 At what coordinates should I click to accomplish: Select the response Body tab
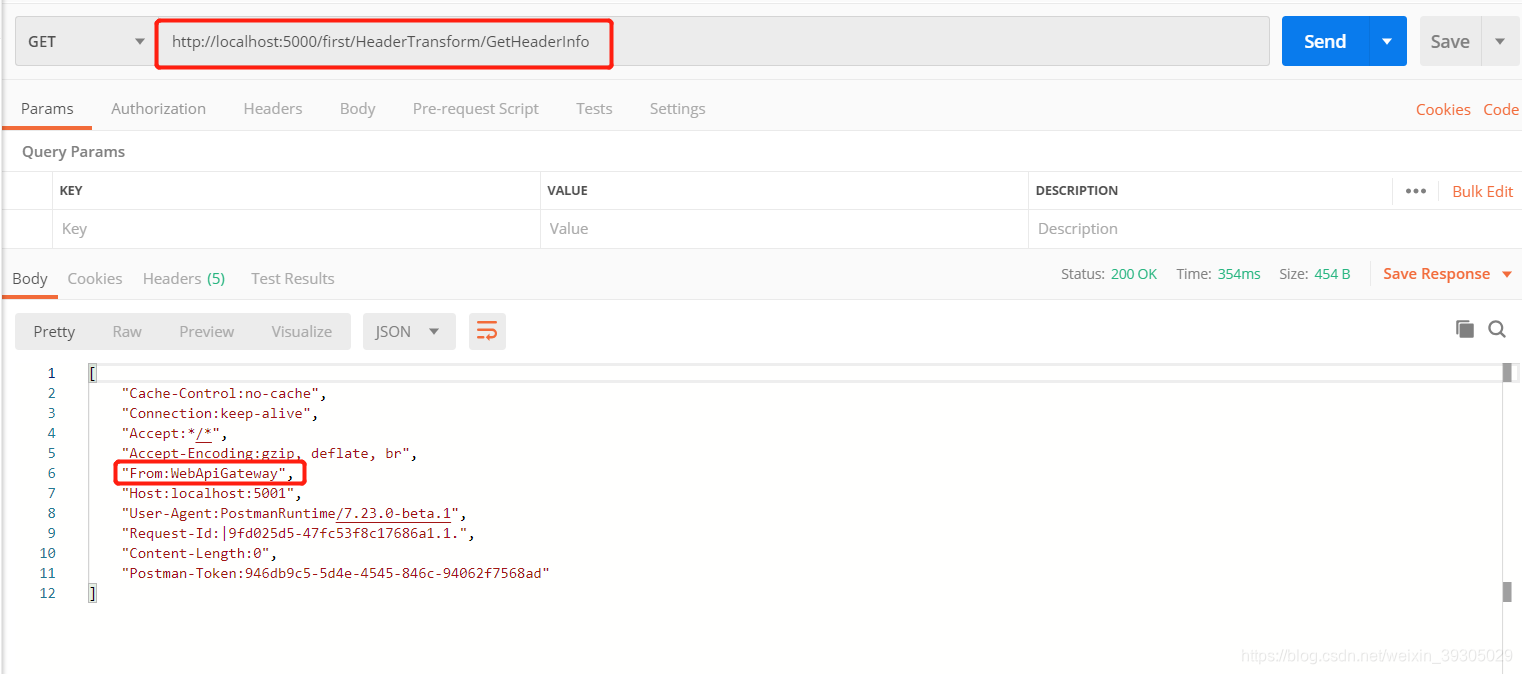click(29, 278)
